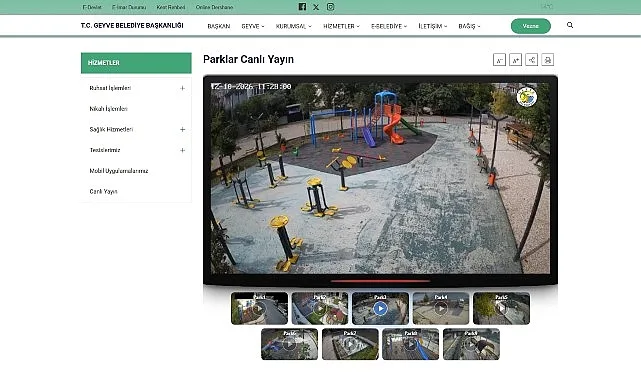This screenshot has width=641, height=380.
Task: Play the Park7 camera thumbnail
Action: pyautogui.click(x=350, y=344)
